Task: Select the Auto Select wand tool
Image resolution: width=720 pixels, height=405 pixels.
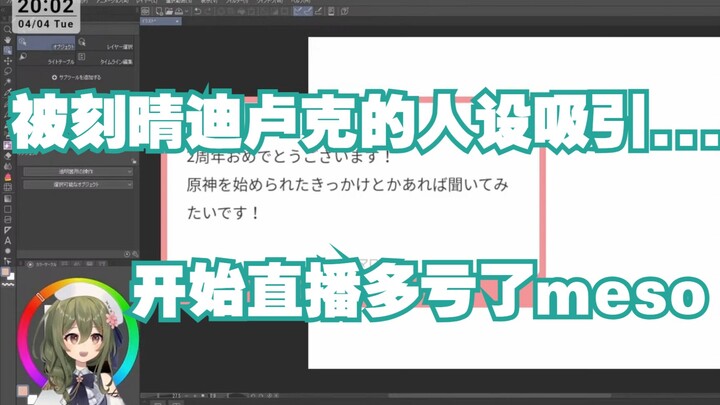Action: tap(7, 82)
